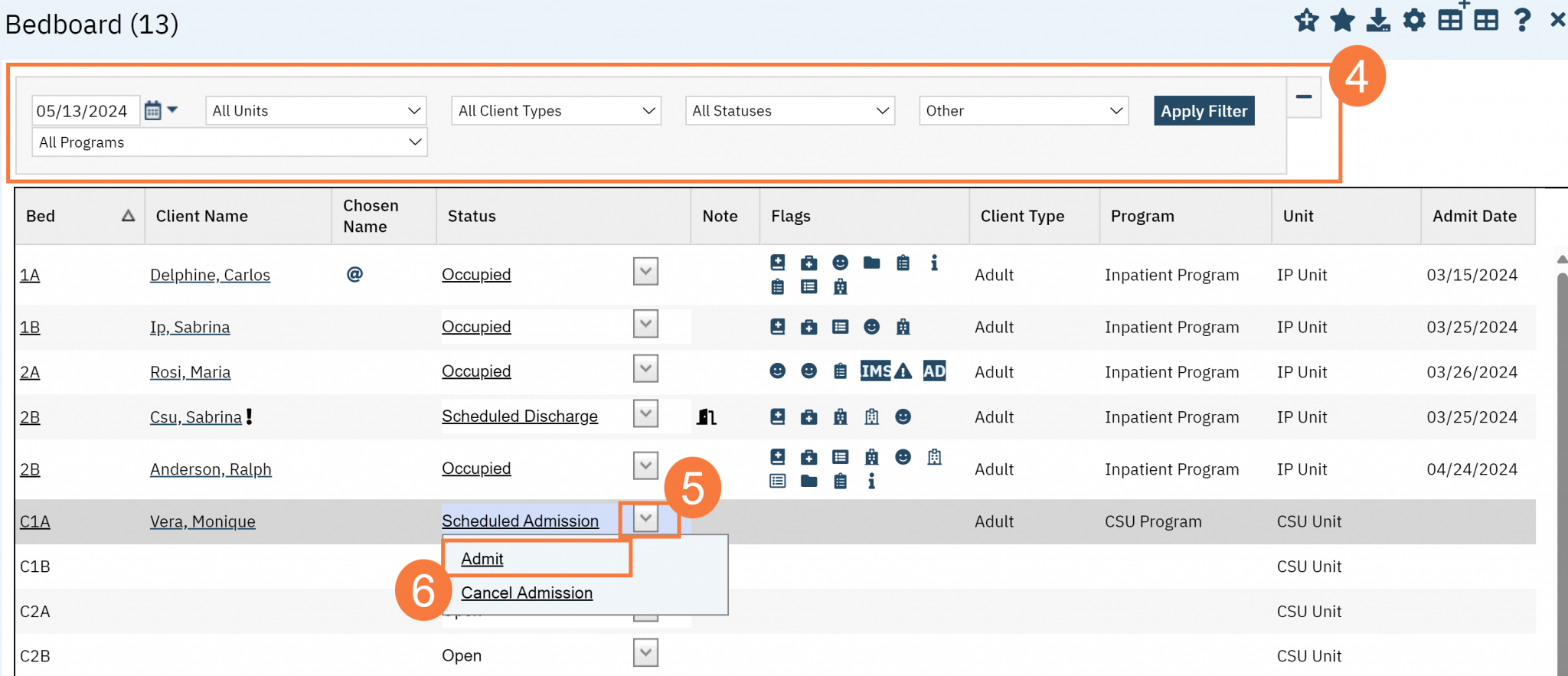The height and width of the screenshot is (676, 1568).
Task: Click the Apply Filter button
Action: [x=1204, y=111]
